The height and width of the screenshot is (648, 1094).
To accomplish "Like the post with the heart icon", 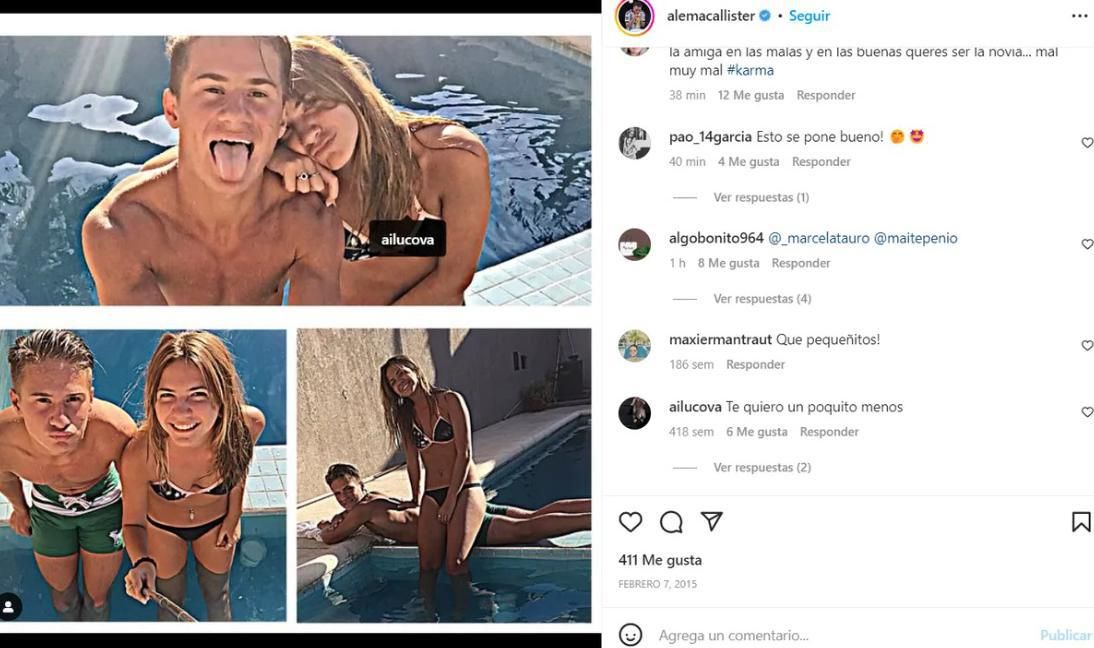I will point(630,522).
